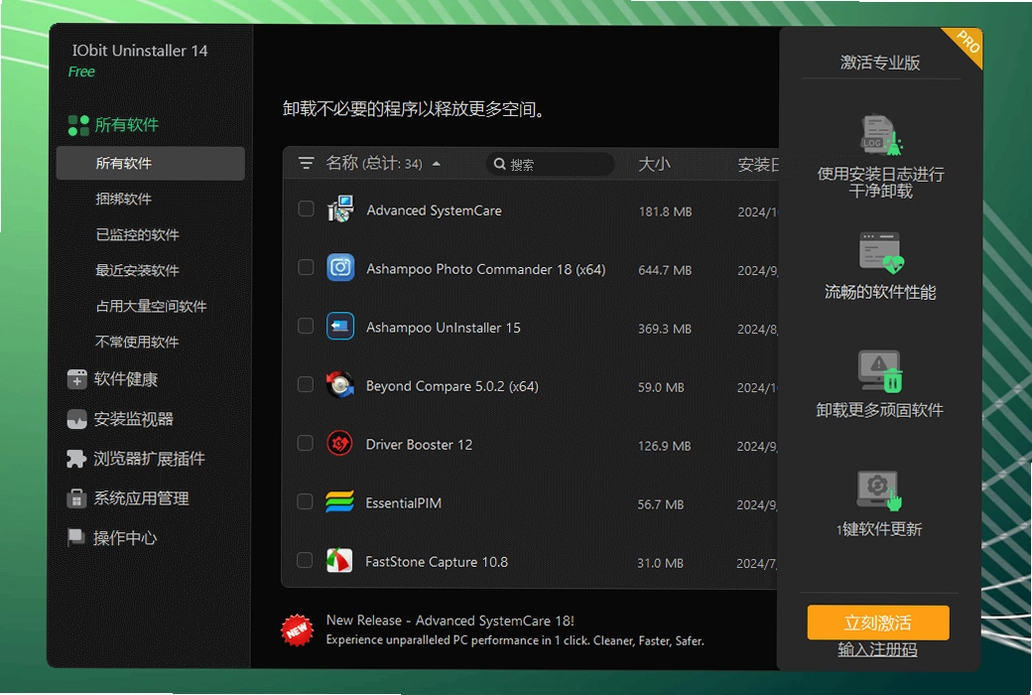Show 占用大量空间软件
Viewport: 1032px width, 695px height.
coord(151,306)
